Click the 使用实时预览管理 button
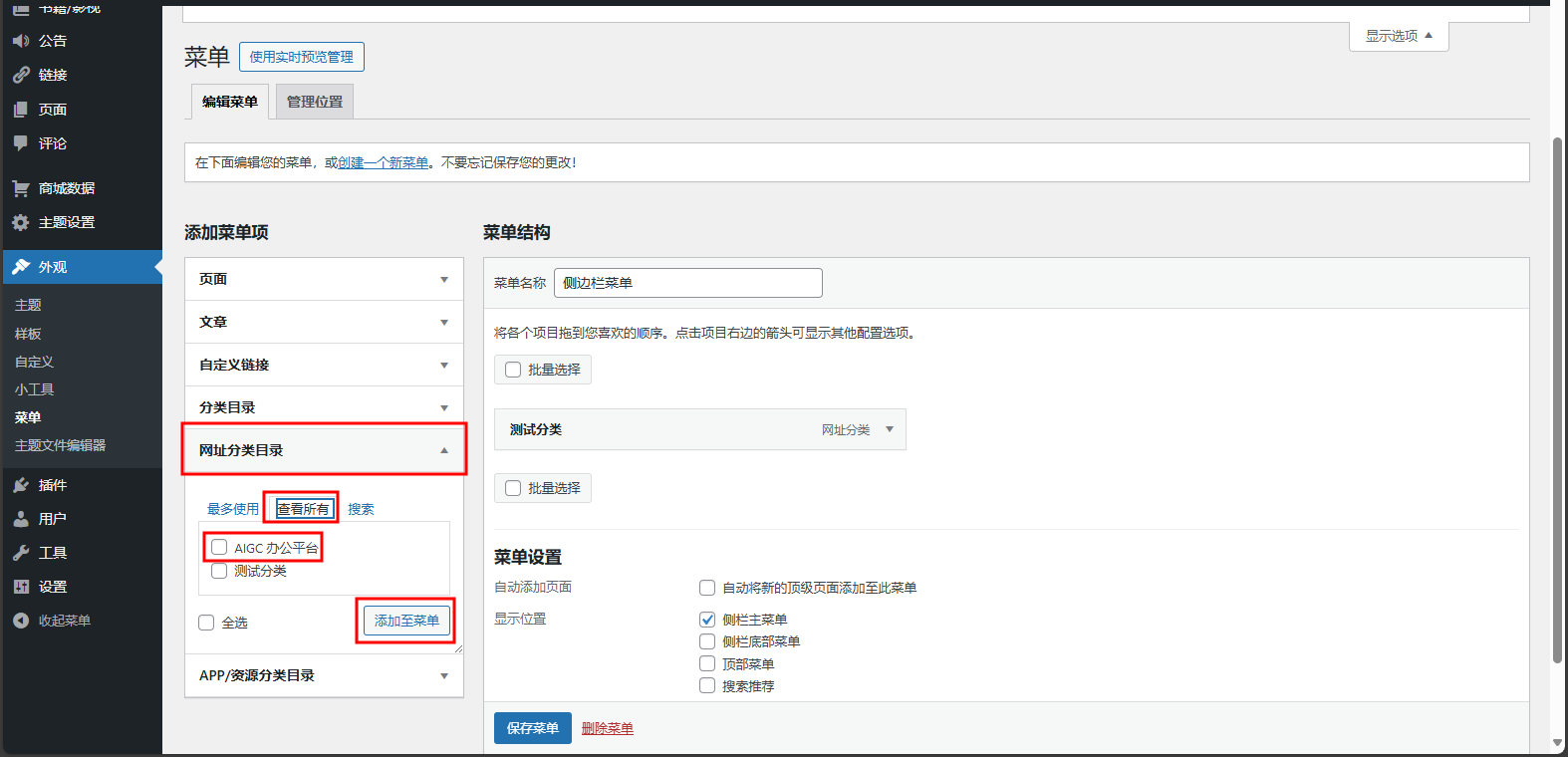The image size is (1568, 757). point(302,57)
